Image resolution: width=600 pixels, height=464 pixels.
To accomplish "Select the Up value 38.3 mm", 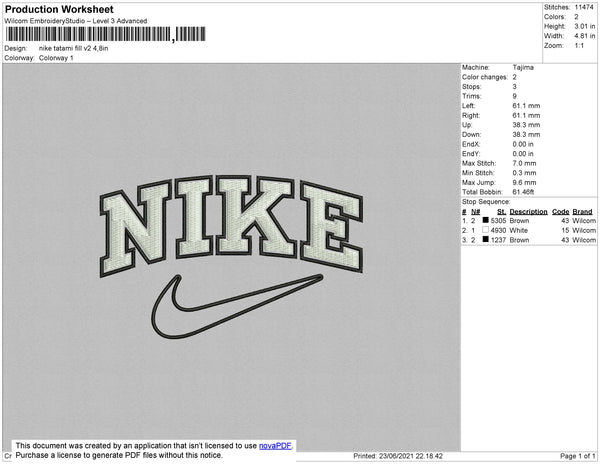I will (x=526, y=125).
